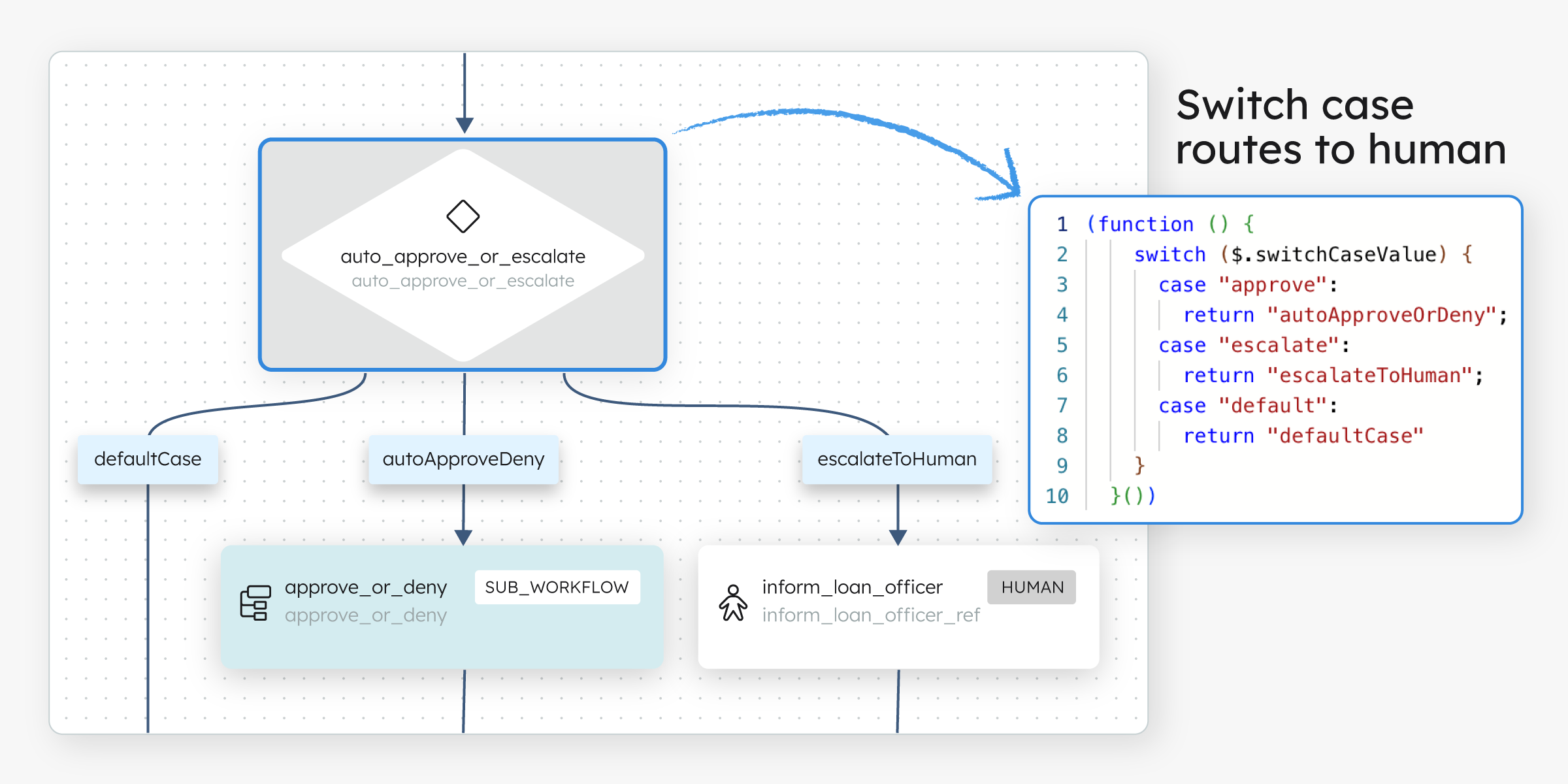The image size is (1568, 784).
Task: Click the diamond switch icon
Action: pos(463,216)
